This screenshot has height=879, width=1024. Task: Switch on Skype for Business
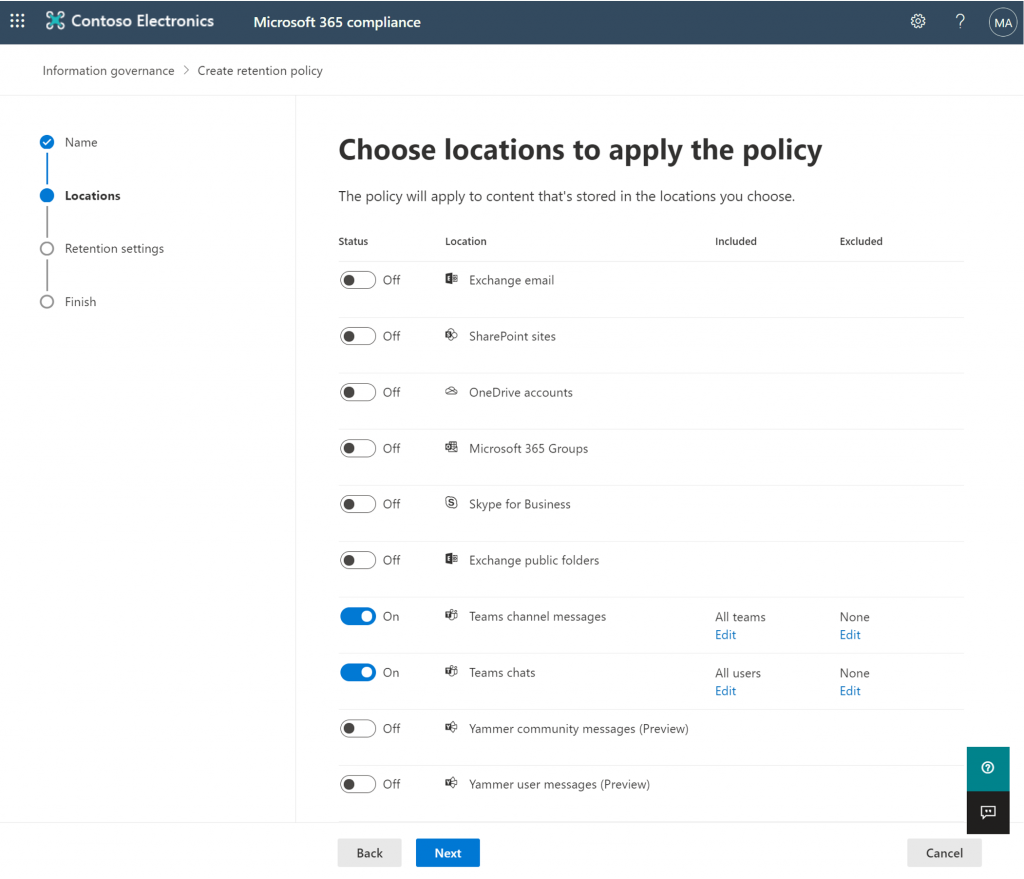click(x=358, y=504)
